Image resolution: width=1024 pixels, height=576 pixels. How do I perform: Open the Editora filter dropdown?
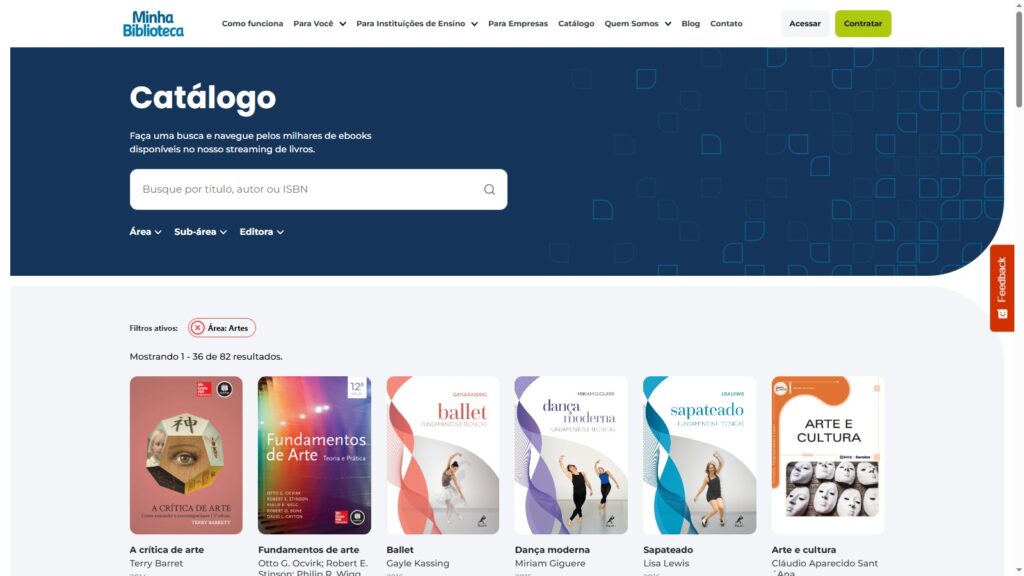261,232
